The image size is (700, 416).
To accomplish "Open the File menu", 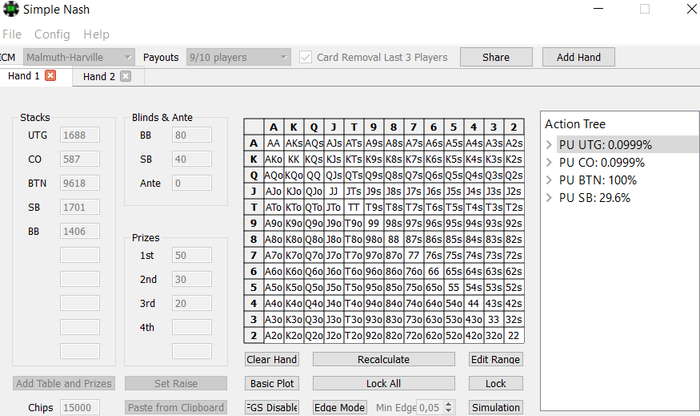I will 12,34.
